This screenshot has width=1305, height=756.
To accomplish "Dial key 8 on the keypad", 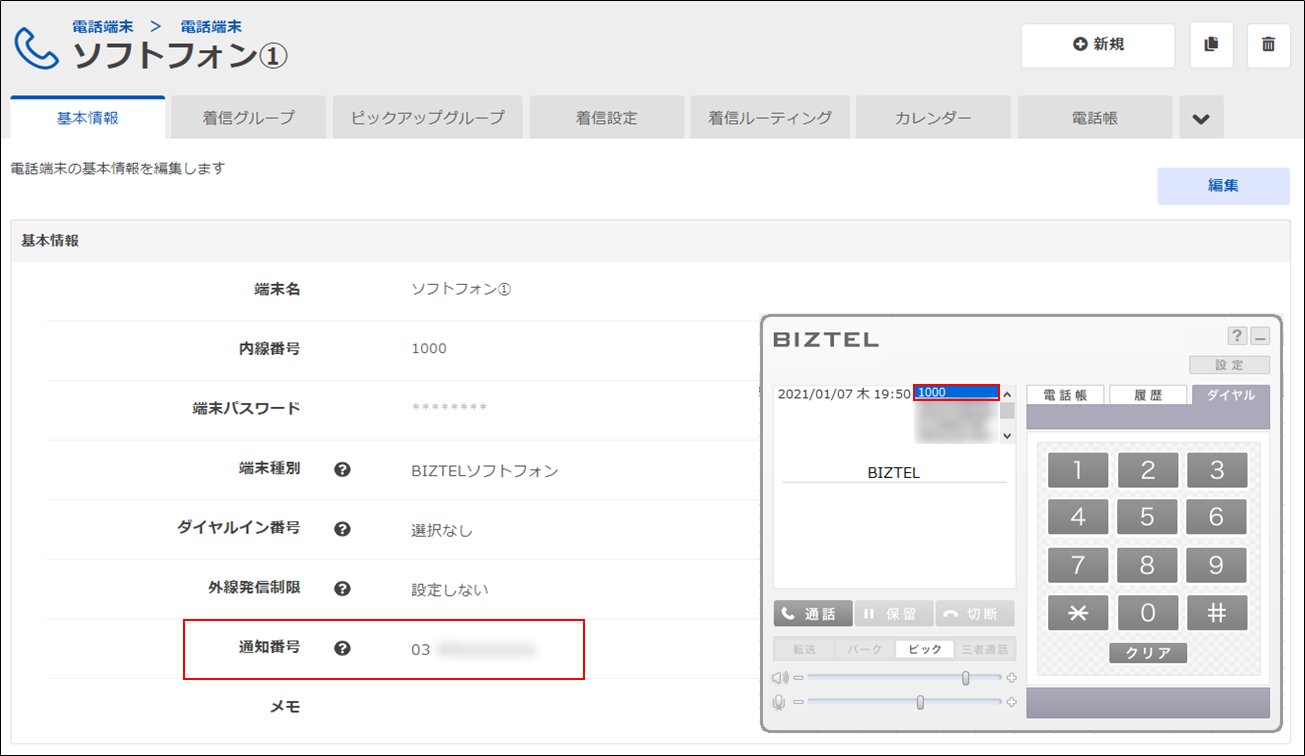I will coord(1148,565).
